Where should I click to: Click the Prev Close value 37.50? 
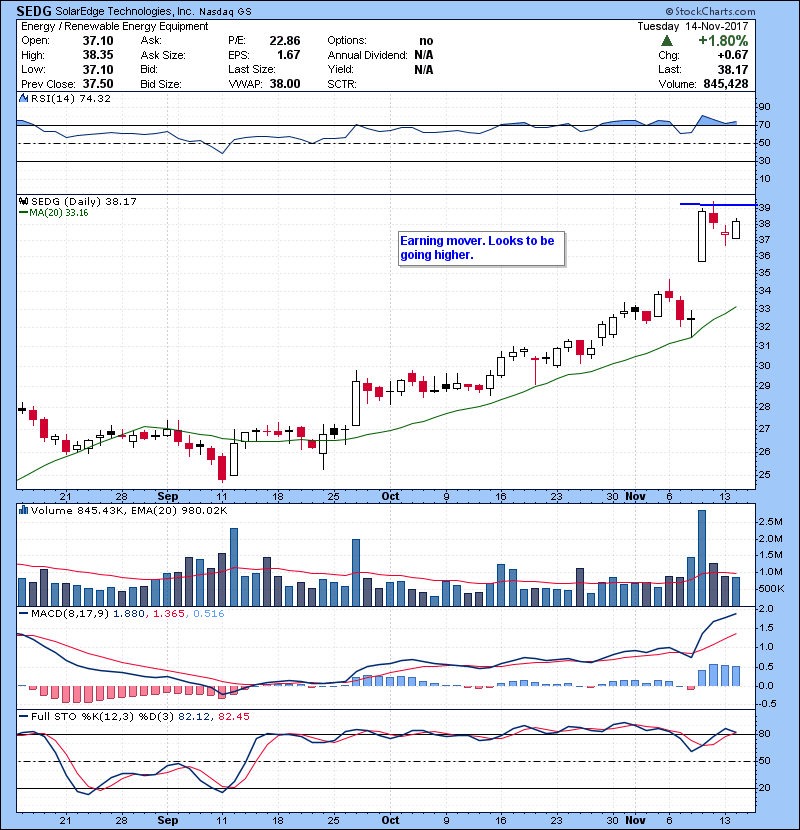pos(98,84)
